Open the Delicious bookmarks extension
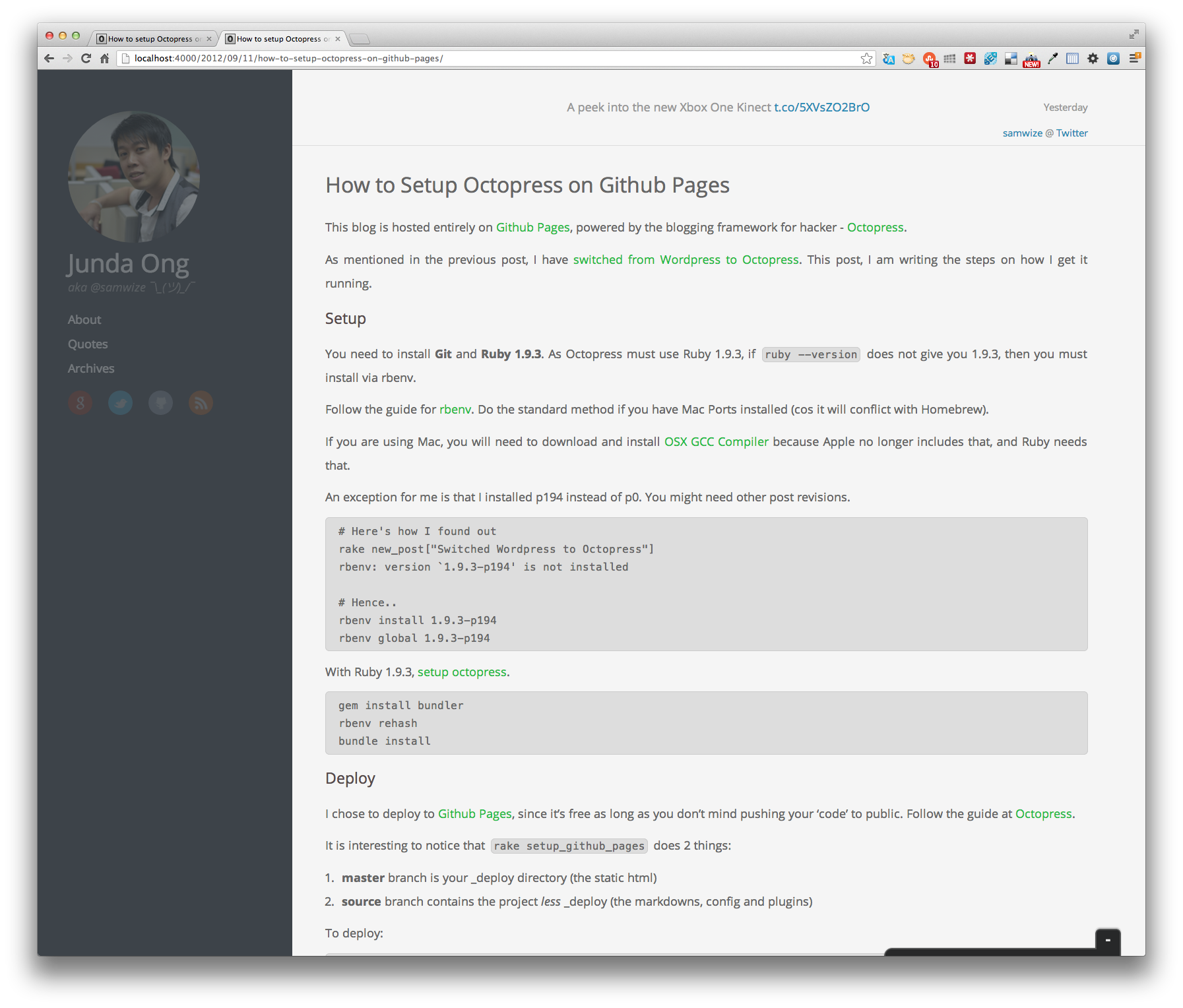Viewport: 1183px width, 1008px height. point(1011,59)
